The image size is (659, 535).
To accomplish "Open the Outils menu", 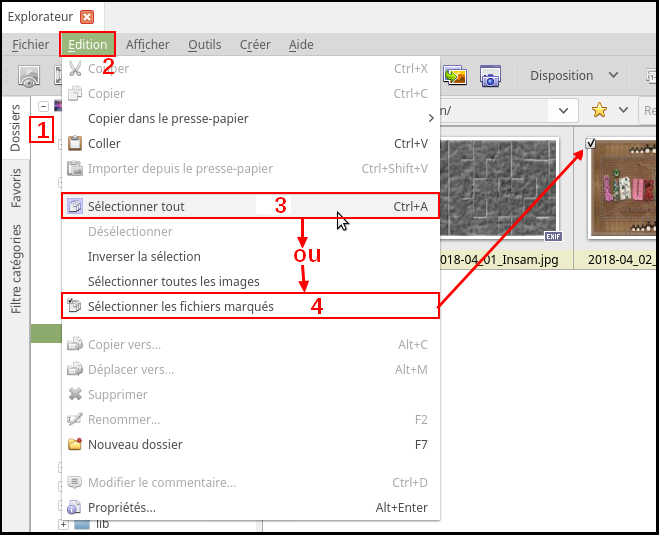I will point(205,45).
